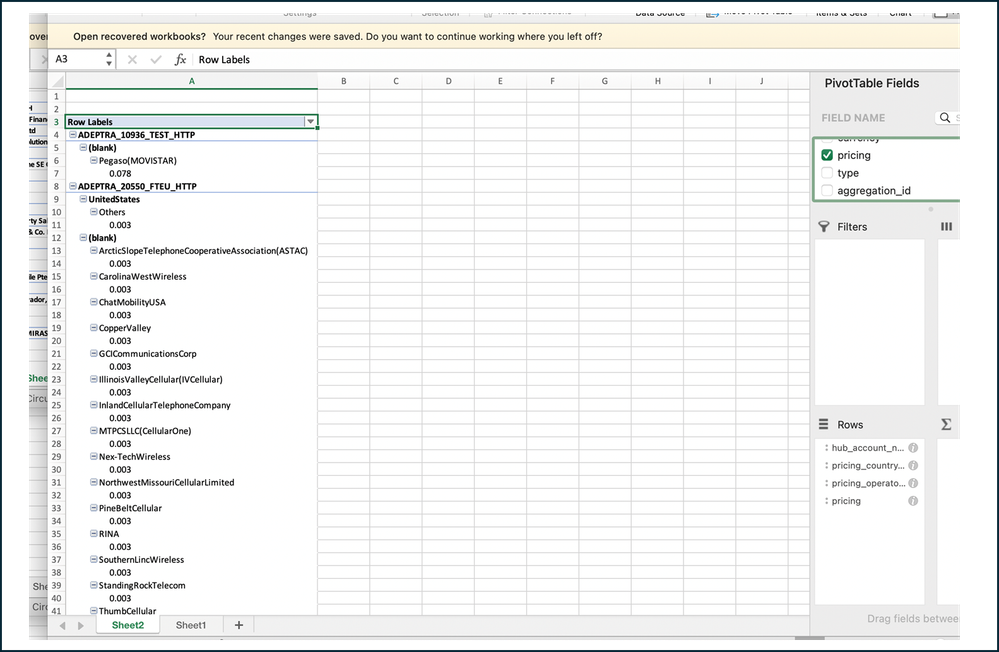
Task: Click the formula bar text Row Labels
Action: [224, 59]
